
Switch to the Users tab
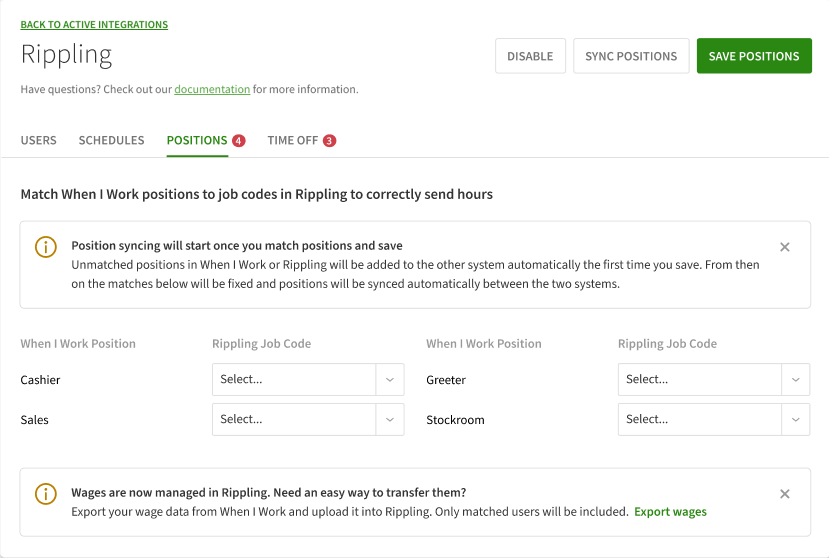[x=38, y=141]
